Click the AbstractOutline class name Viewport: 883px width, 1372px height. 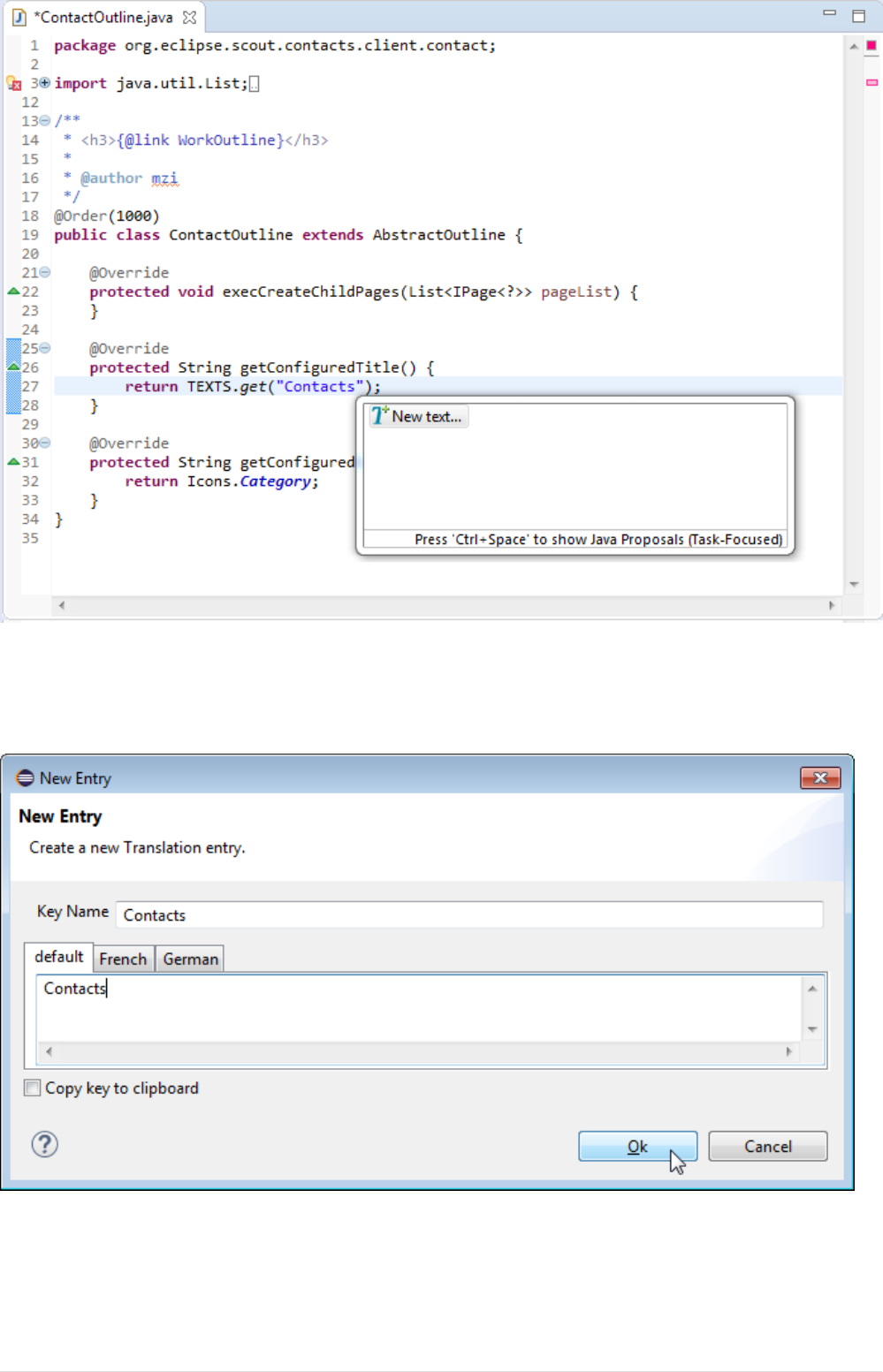[438, 235]
